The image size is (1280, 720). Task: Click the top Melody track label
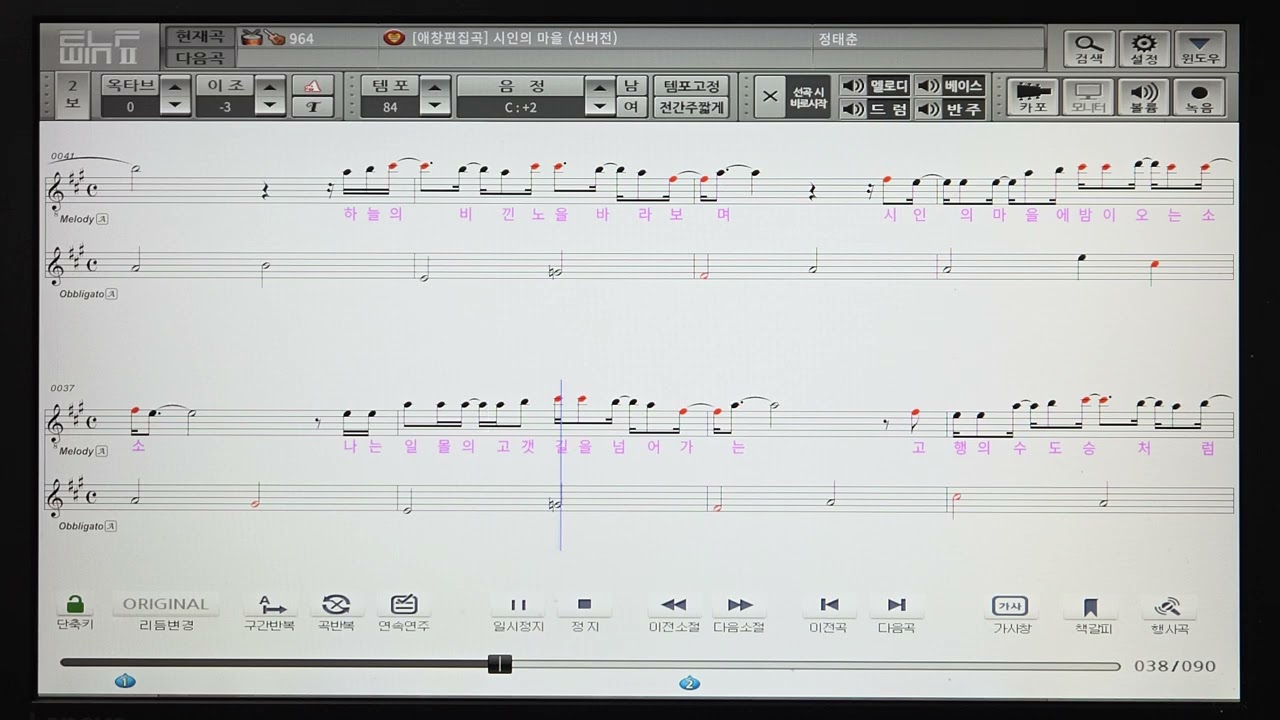[x=84, y=219]
